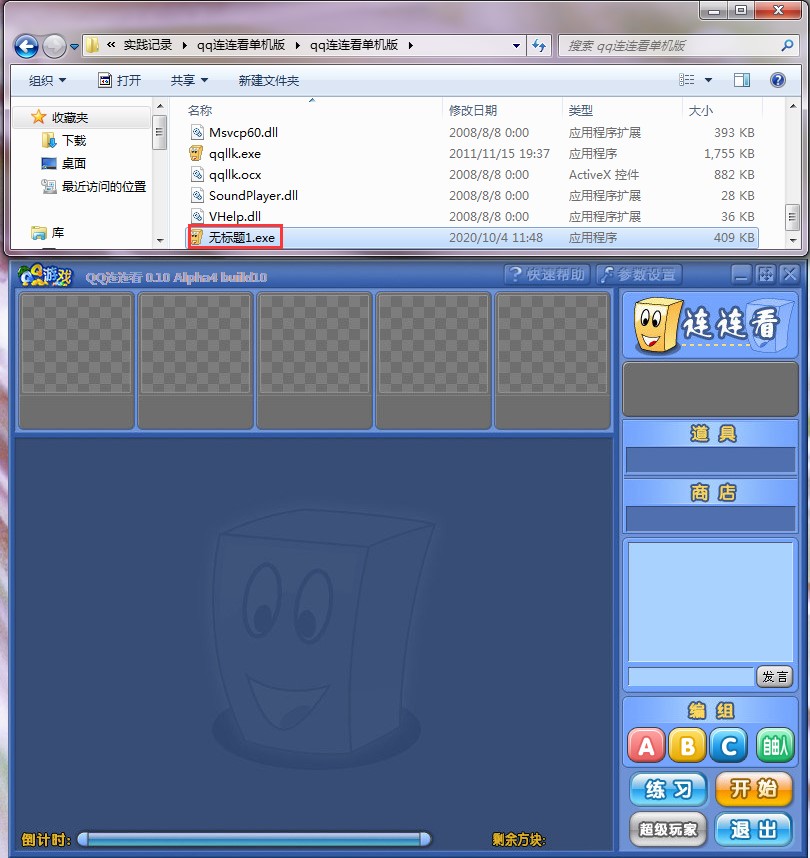The height and width of the screenshot is (858, 810).
Task: Click the 开始 start button
Action: click(x=753, y=790)
